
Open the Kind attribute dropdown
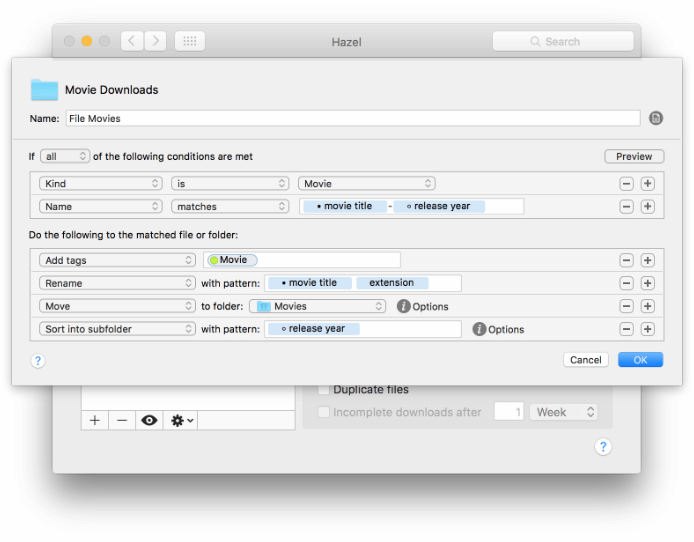click(x=100, y=184)
